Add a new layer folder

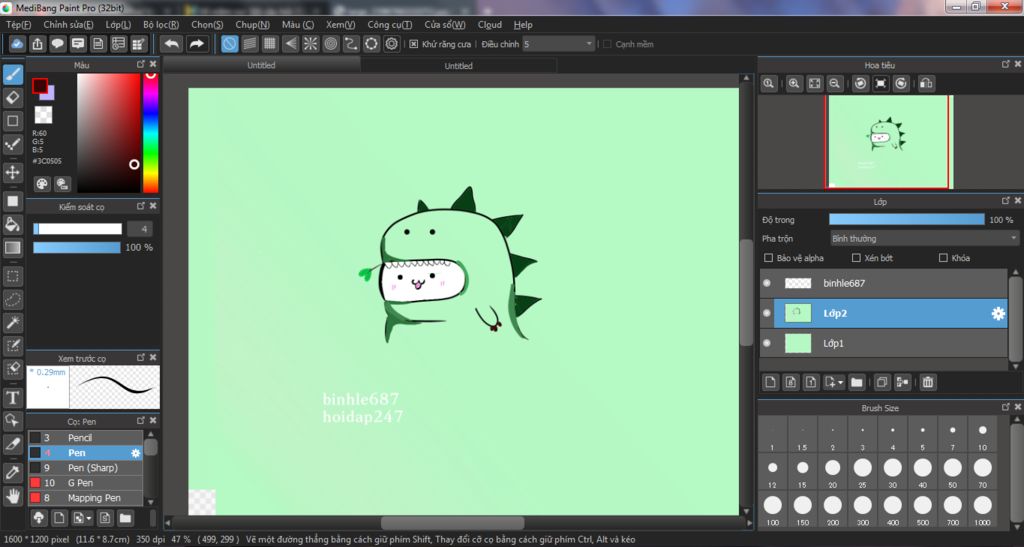[x=857, y=383]
